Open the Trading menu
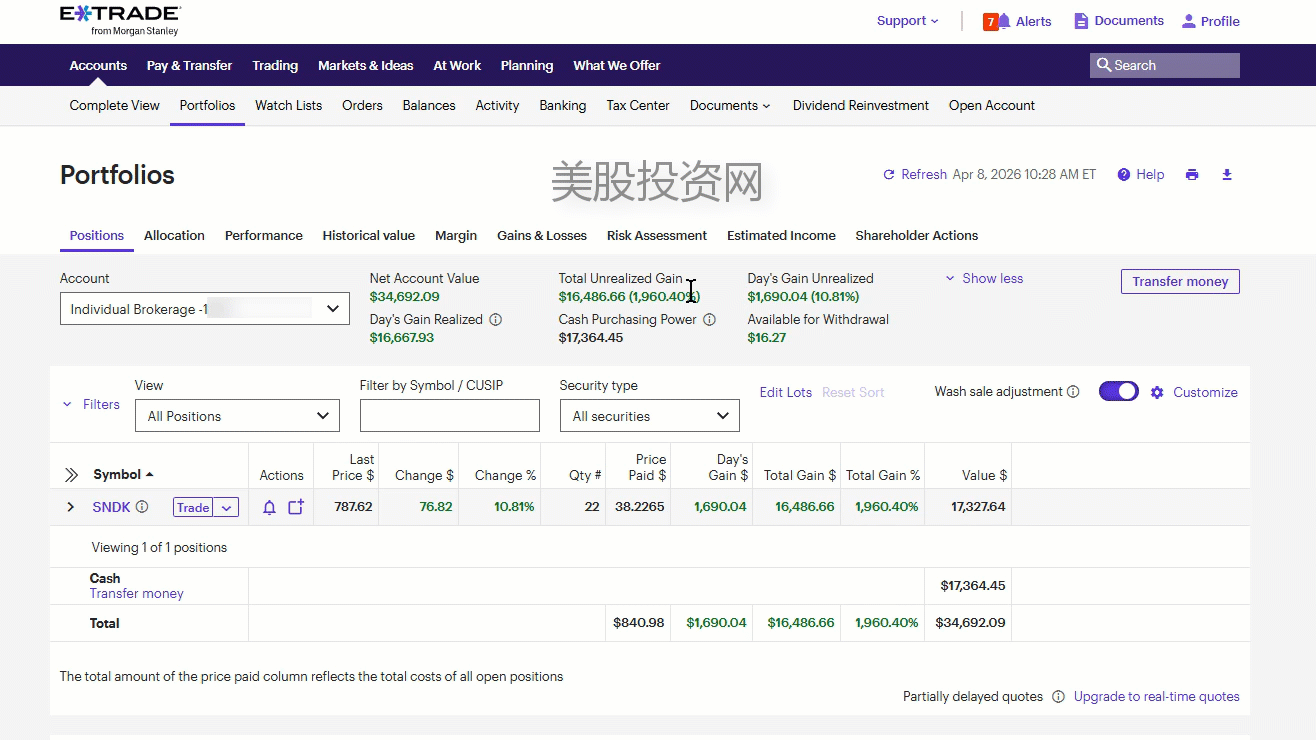The height and width of the screenshot is (740, 1316). tap(275, 66)
